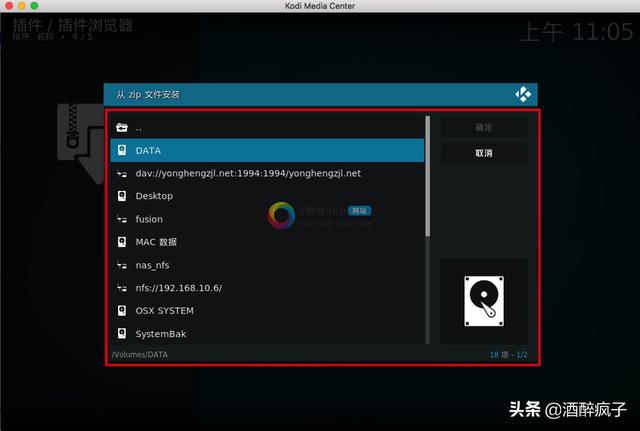Click the 插件 / 插件浏览器 heading behind the dialog
Image resolution: width=640 pixels, height=431 pixels.
tap(73, 25)
